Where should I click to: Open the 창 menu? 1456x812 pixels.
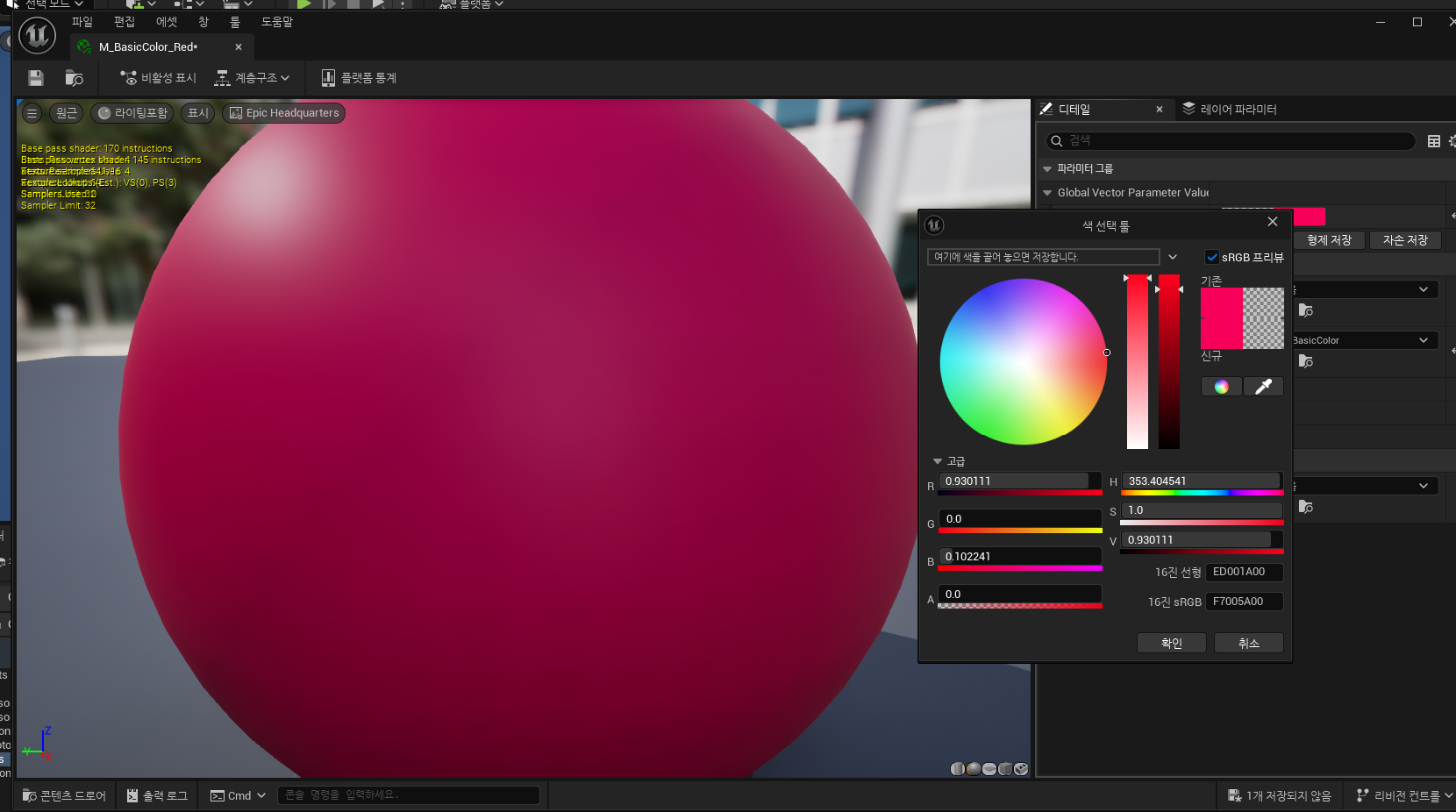(x=203, y=22)
